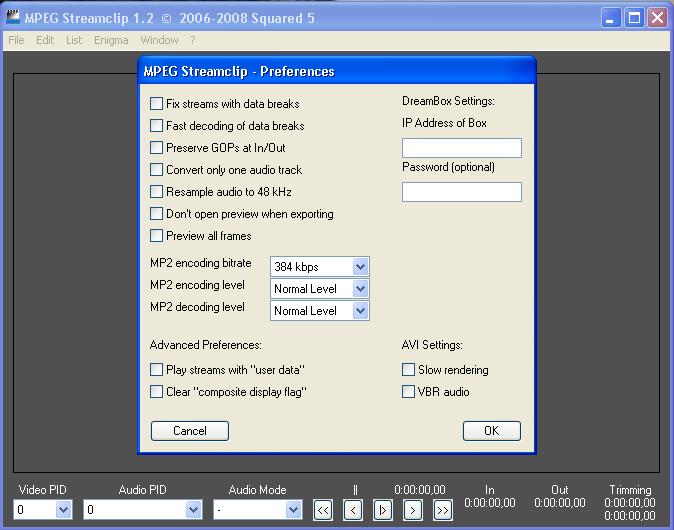Expand the MP2 encoding level dropdown

point(320,288)
